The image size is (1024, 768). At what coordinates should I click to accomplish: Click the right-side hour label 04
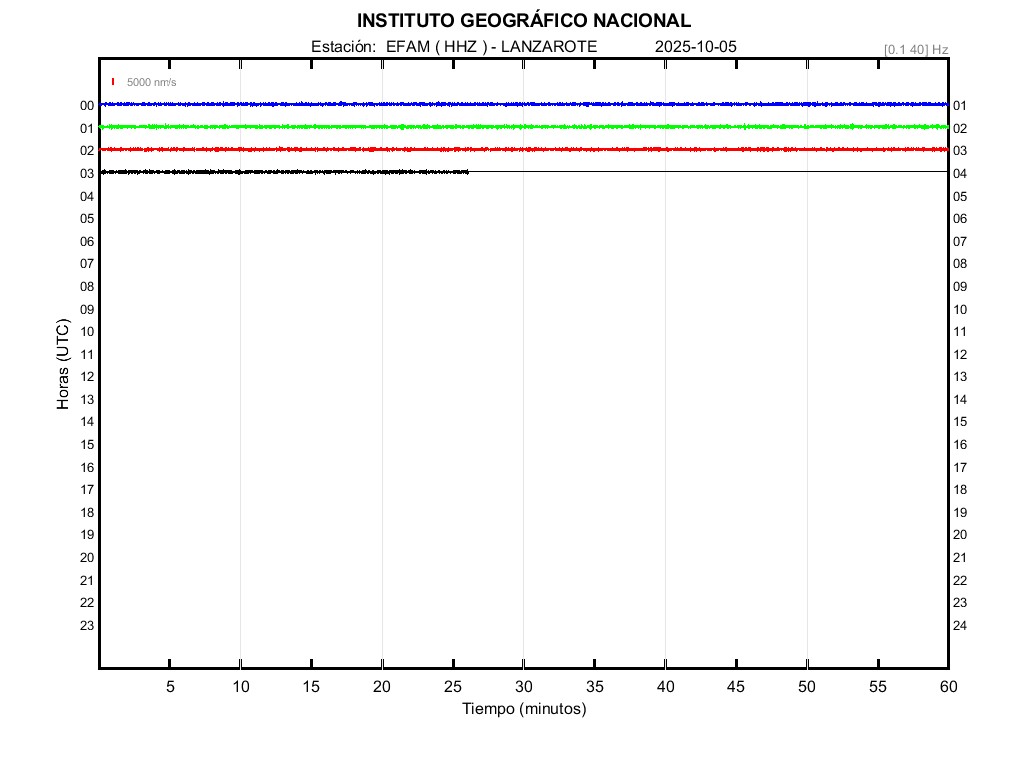click(x=960, y=174)
